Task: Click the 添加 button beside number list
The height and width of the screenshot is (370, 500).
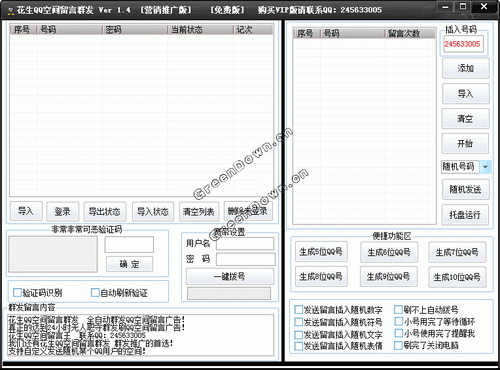Action: click(466, 68)
